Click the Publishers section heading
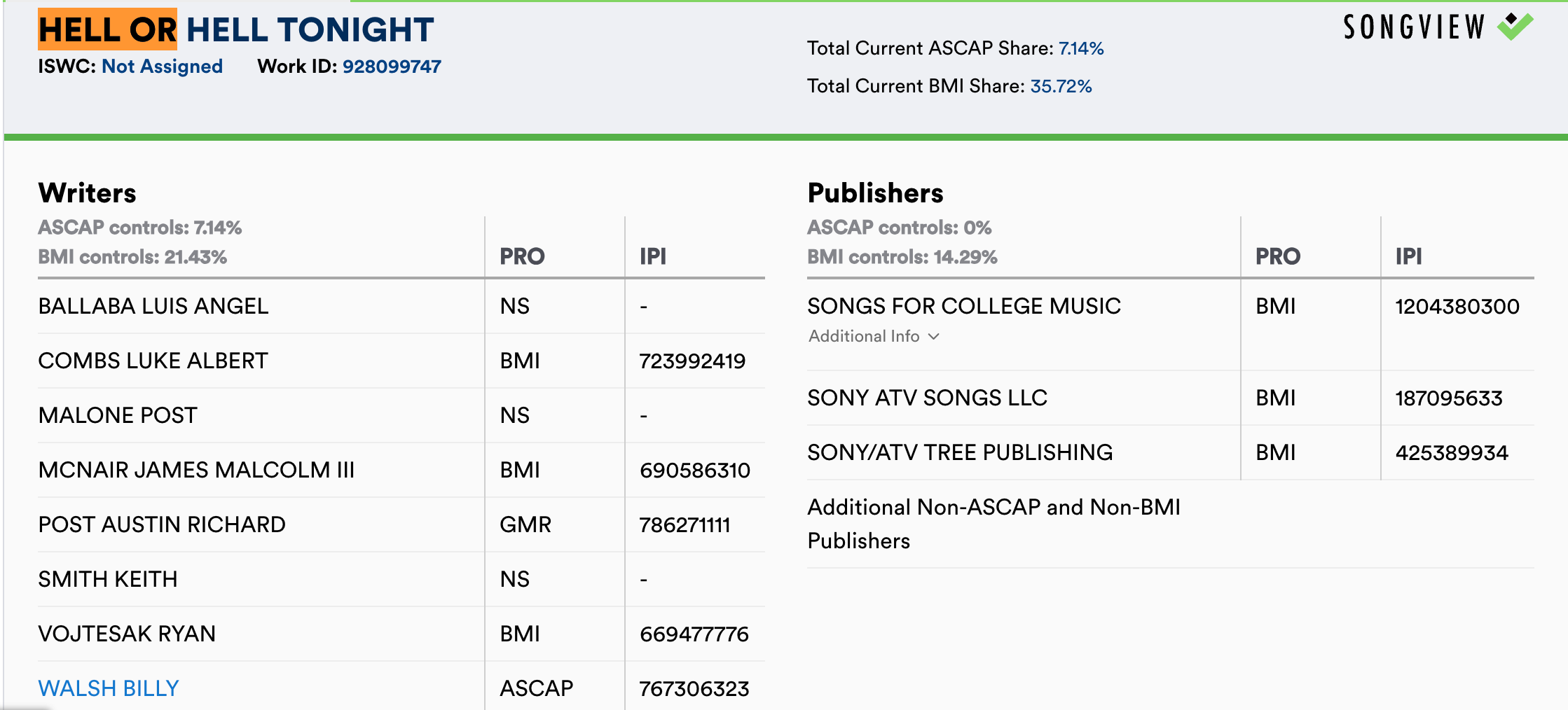1568x710 pixels. pos(875,193)
